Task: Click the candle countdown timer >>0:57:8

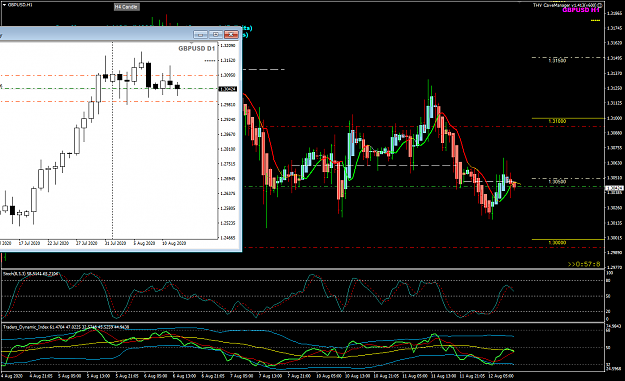Action: pos(584,264)
